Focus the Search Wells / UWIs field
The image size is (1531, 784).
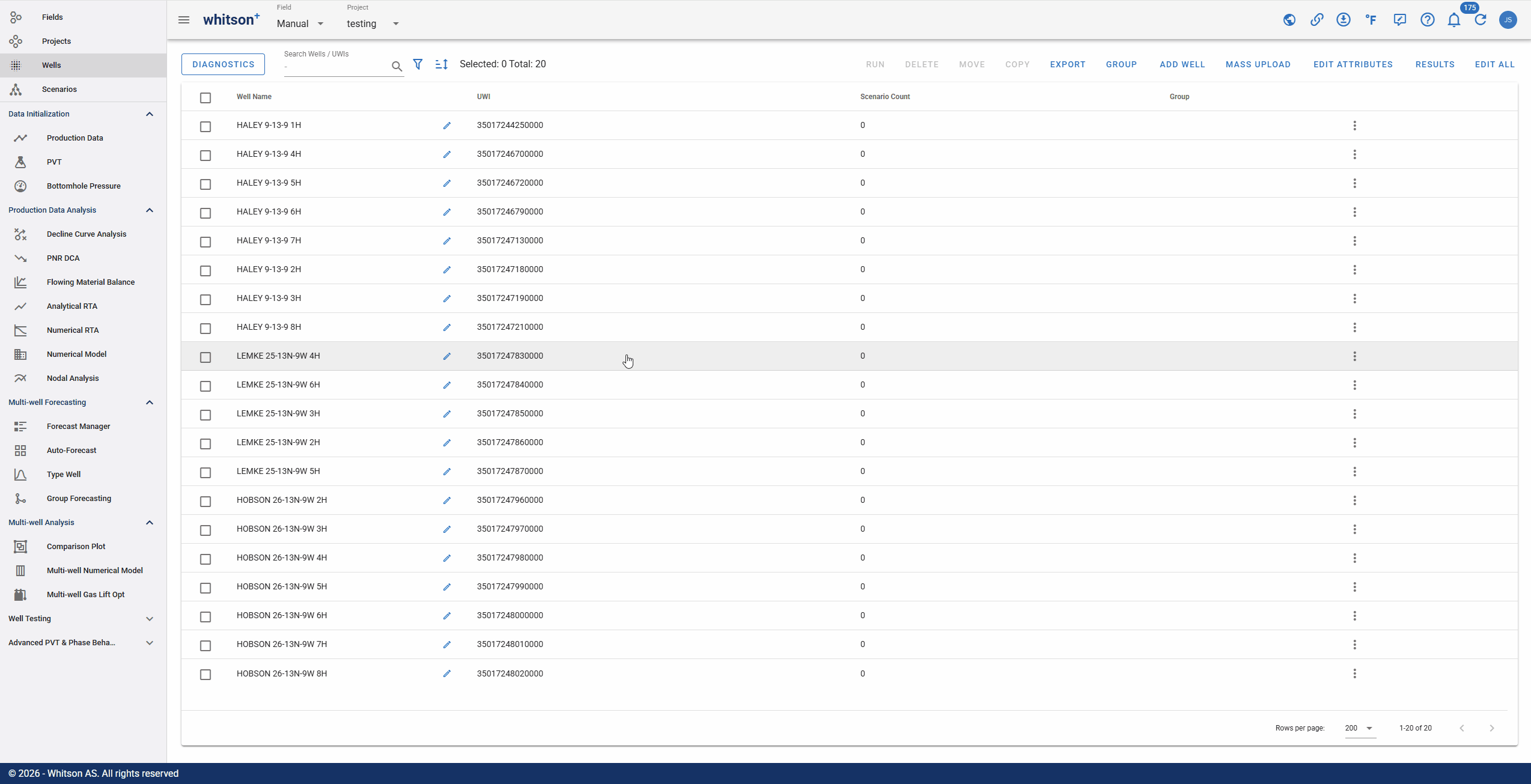336,66
